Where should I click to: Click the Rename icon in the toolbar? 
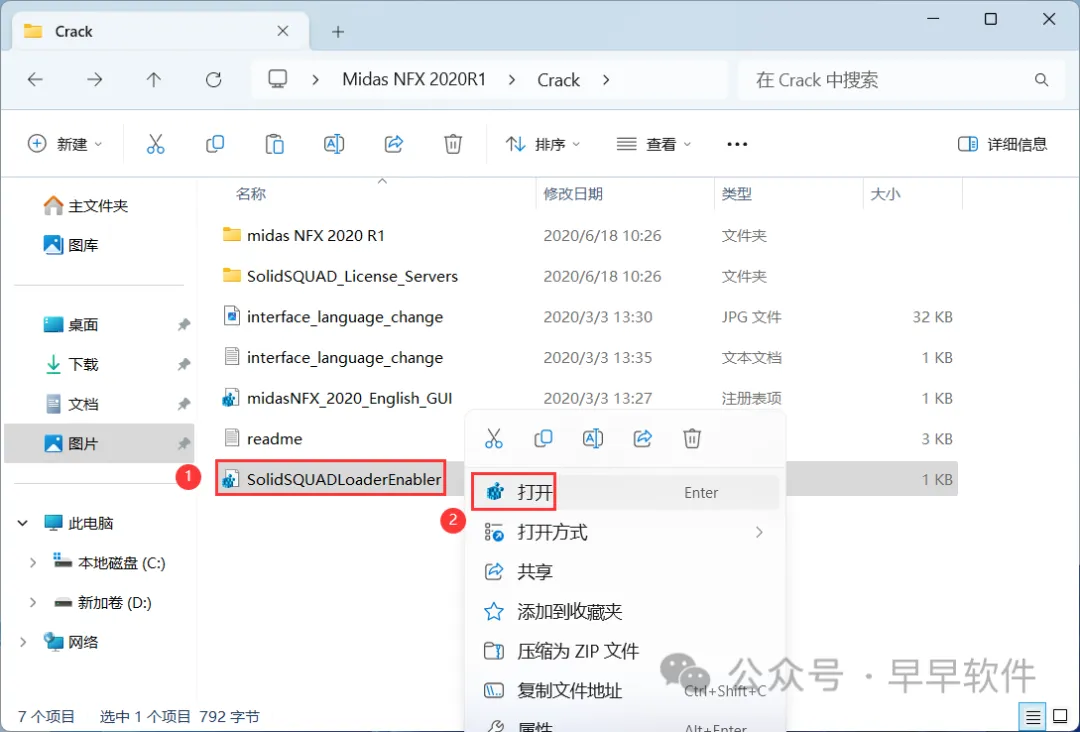pyautogui.click(x=334, y=144)
